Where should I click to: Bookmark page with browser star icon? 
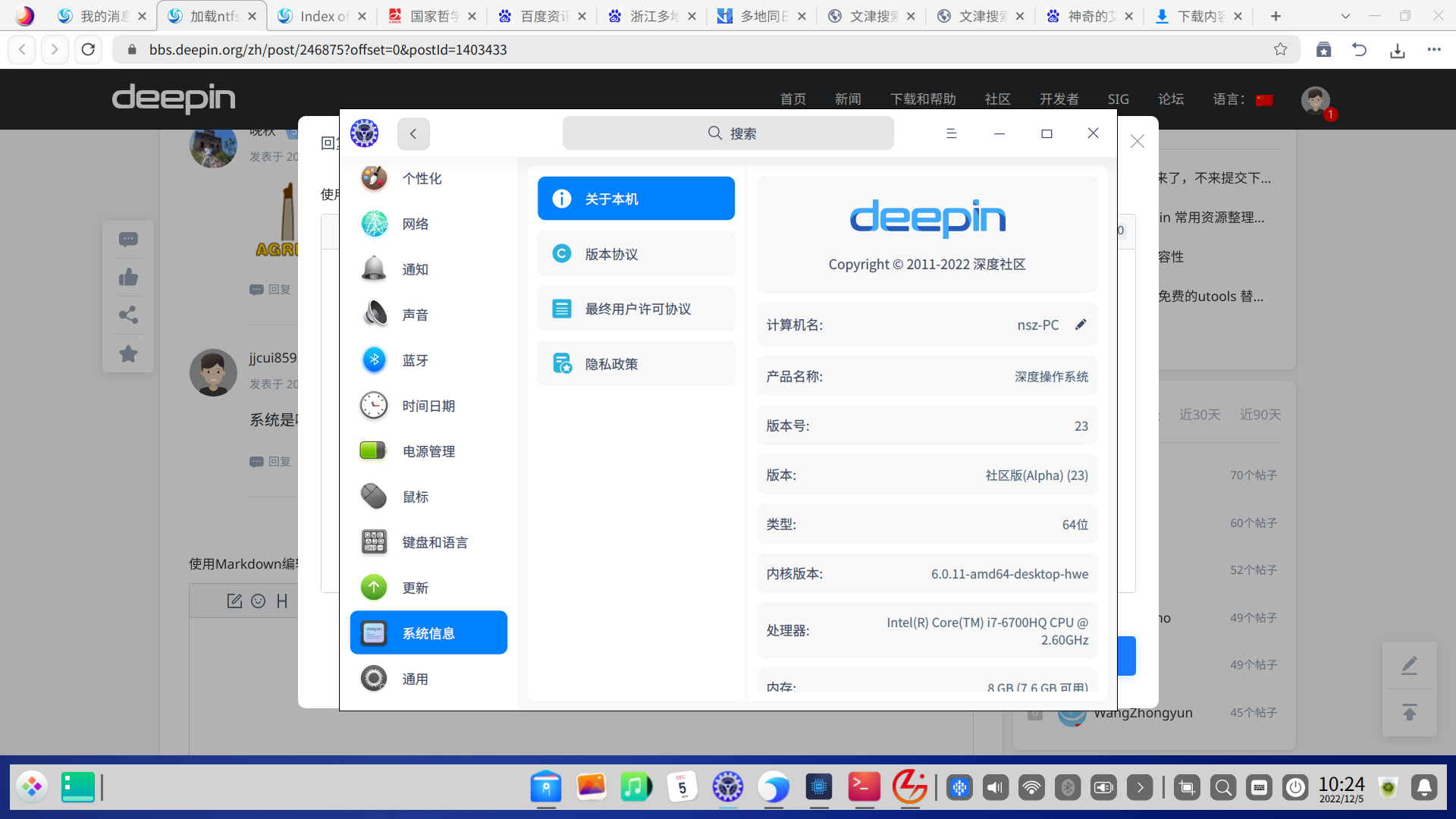click(x=1280, y=49)
